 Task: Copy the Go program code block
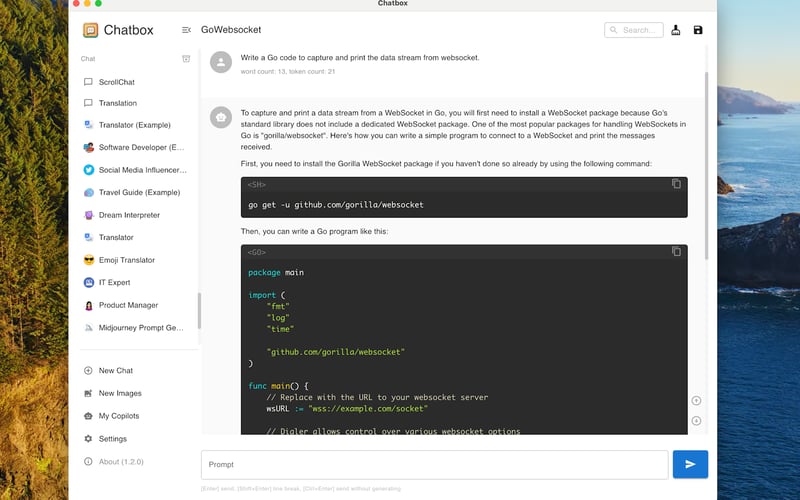point(676,252)
